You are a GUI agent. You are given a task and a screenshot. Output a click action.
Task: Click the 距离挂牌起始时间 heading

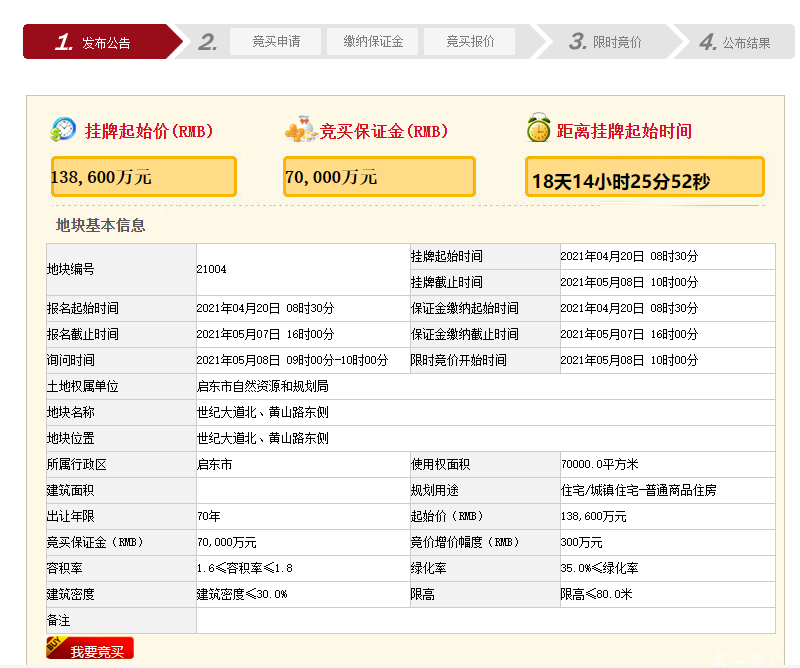coord(624,131)
